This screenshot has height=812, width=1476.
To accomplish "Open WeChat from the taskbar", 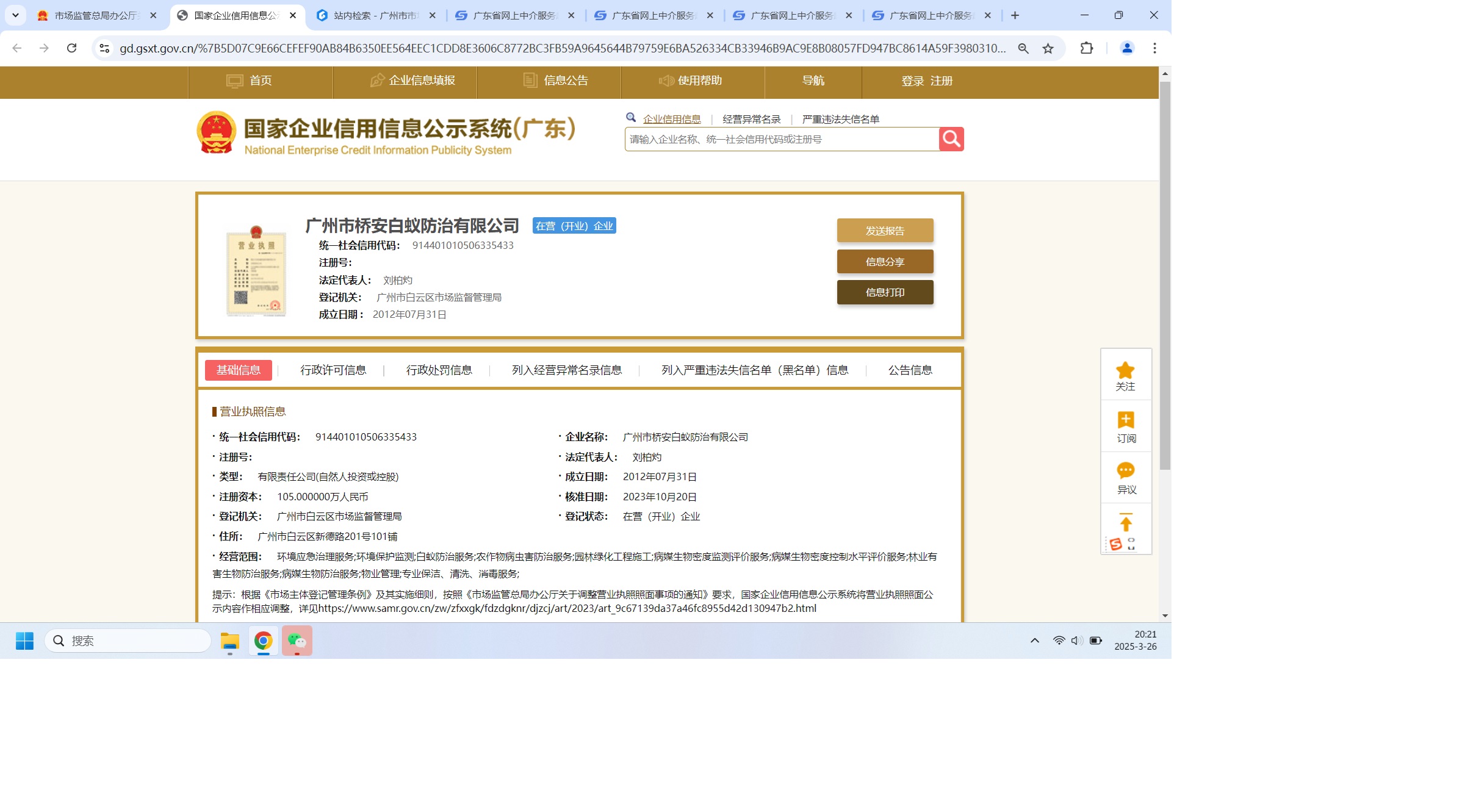I will pos(298,641).
